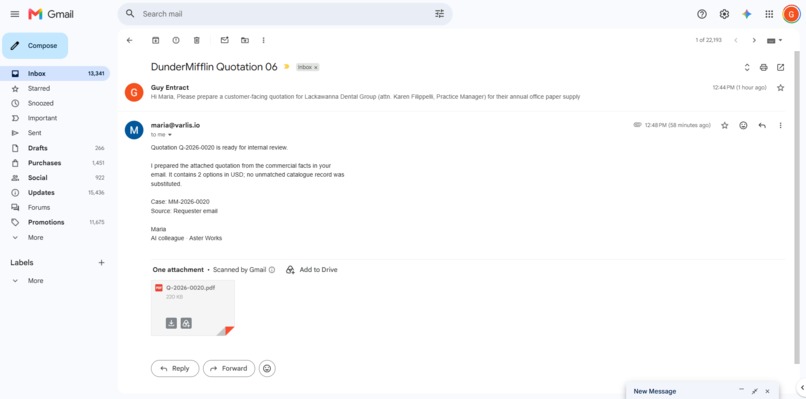The width and height of the screenshot is (806, 399).
Task: Go back to inbox arrow
Action: (130, 40)
